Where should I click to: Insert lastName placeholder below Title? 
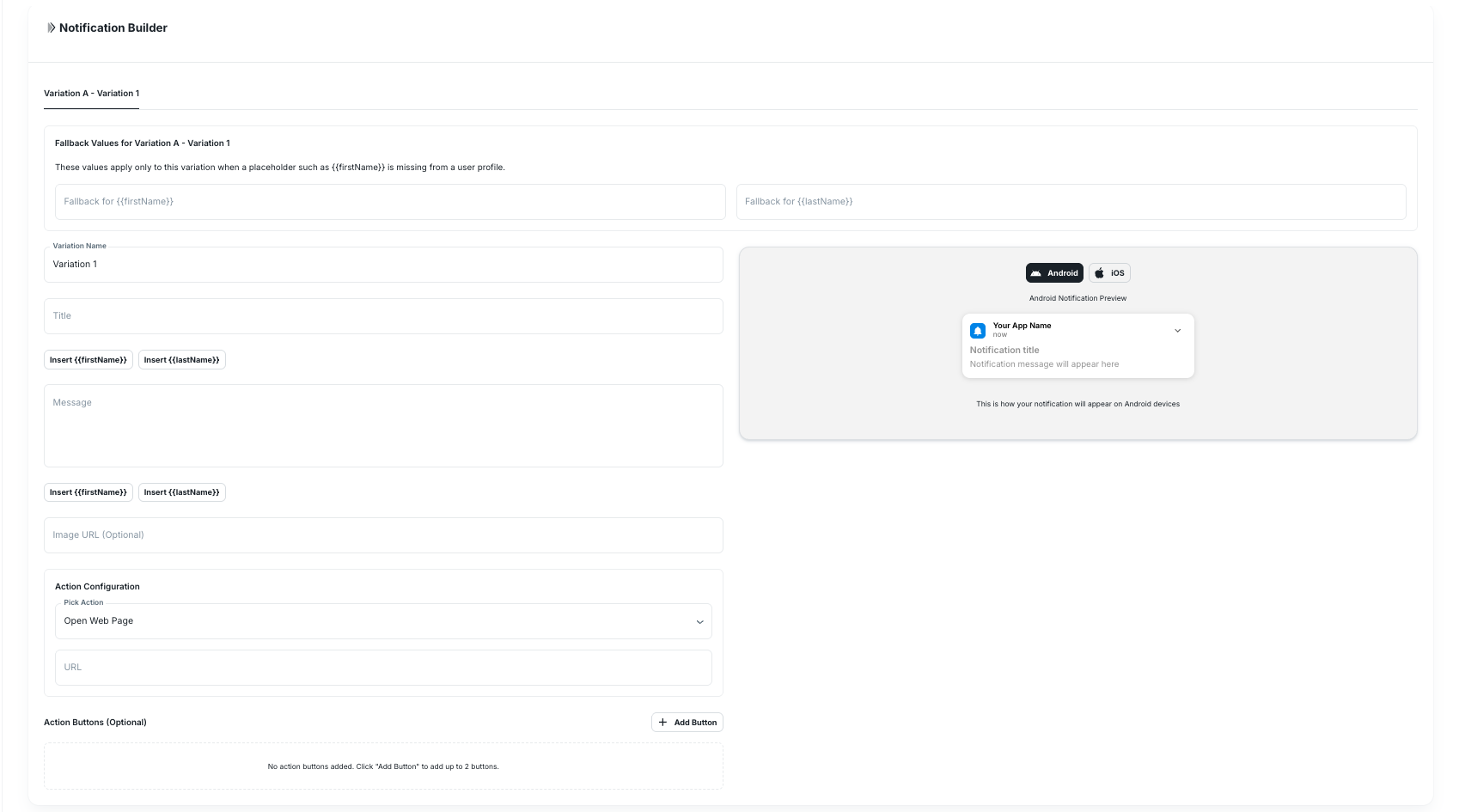click(182, 360)
